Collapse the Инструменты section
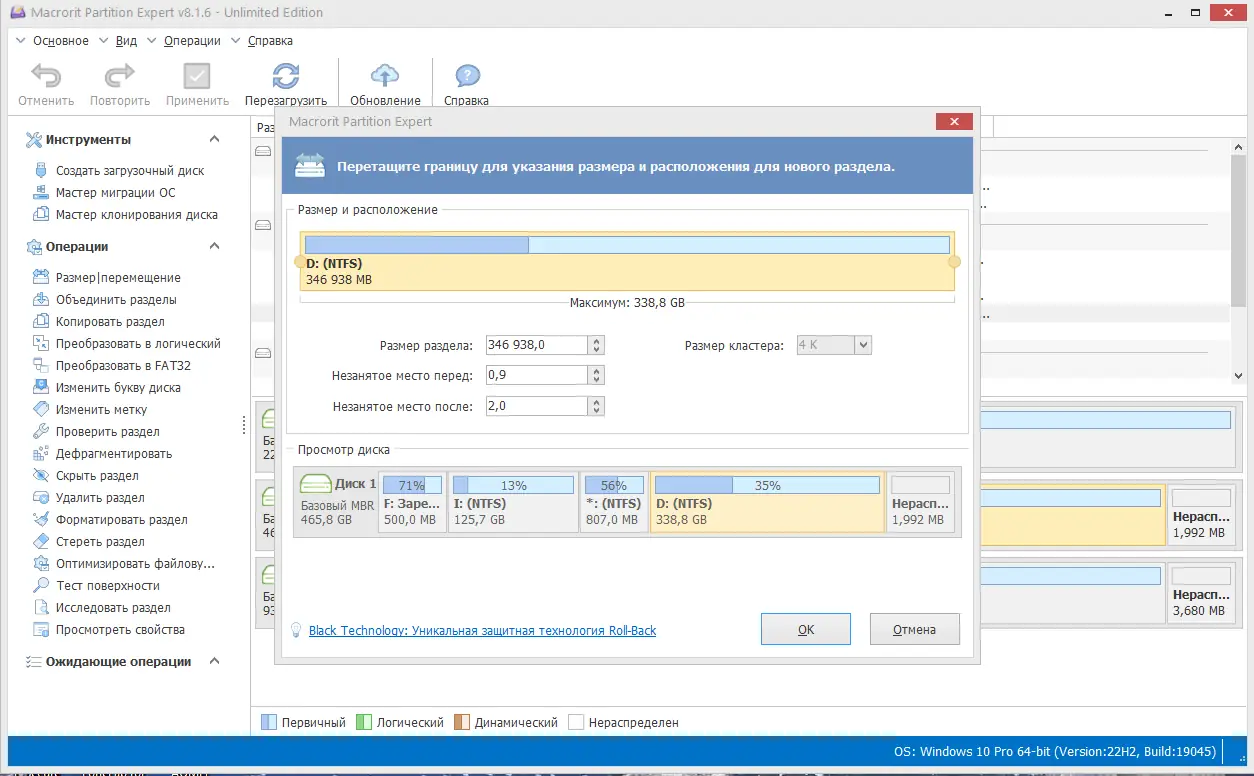 click(x=214, y=139)
